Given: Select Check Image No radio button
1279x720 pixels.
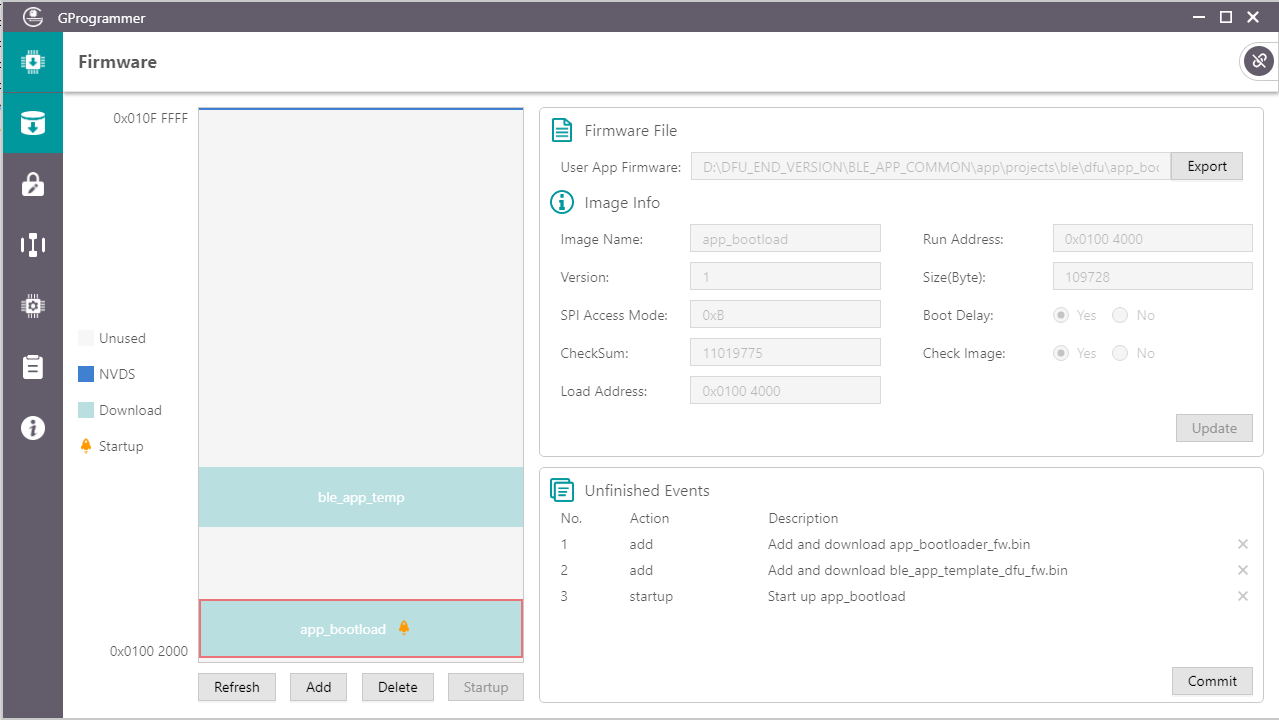Looking at the screenshot, I should [1120, 353].
